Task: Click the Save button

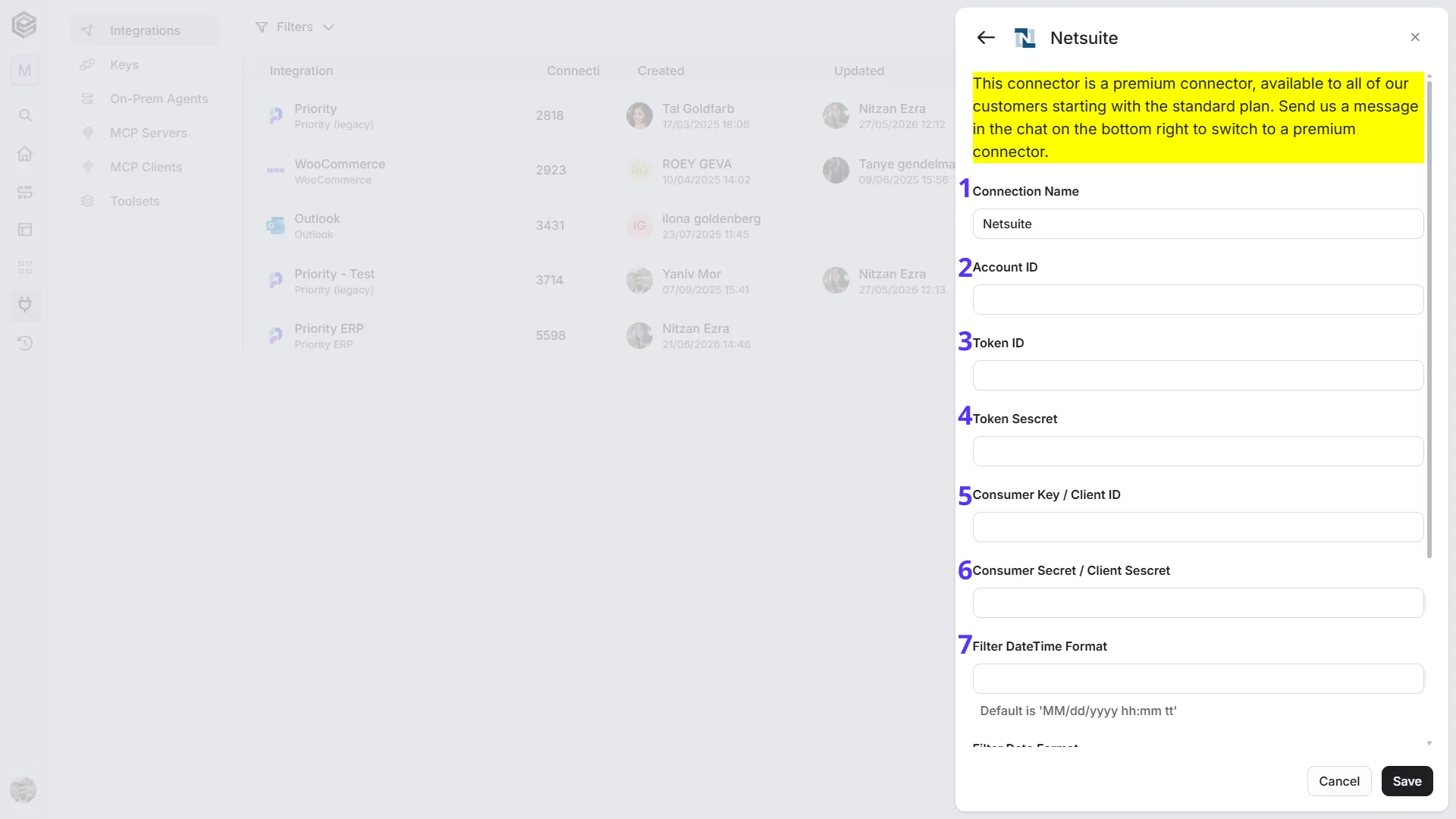Action: (1407, 781)
